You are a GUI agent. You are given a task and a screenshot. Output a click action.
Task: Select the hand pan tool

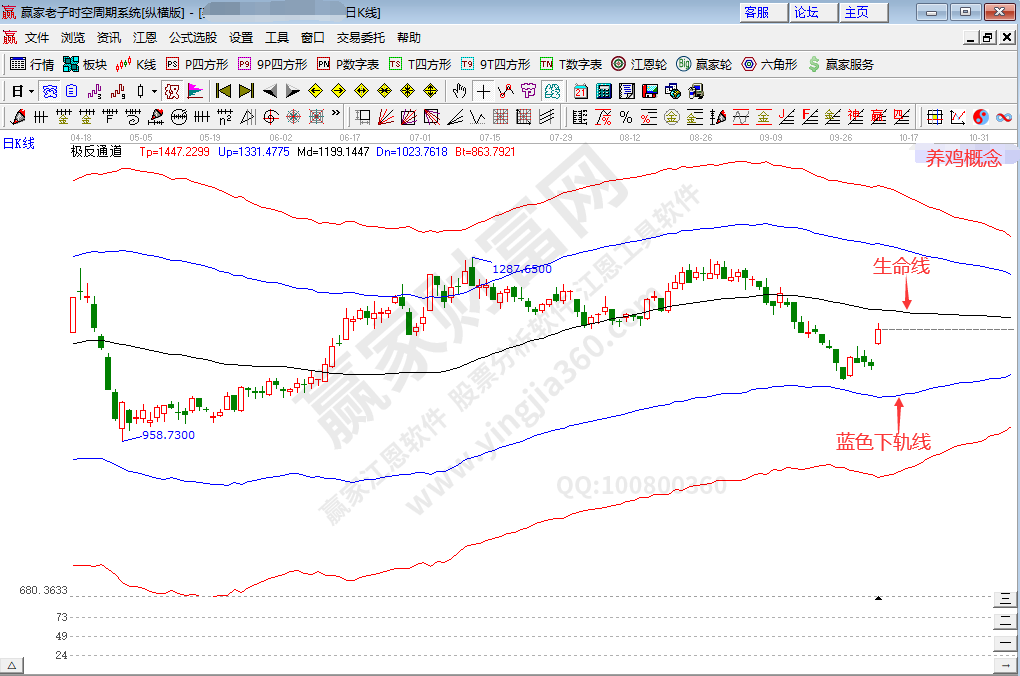click(x=459, y=91)
